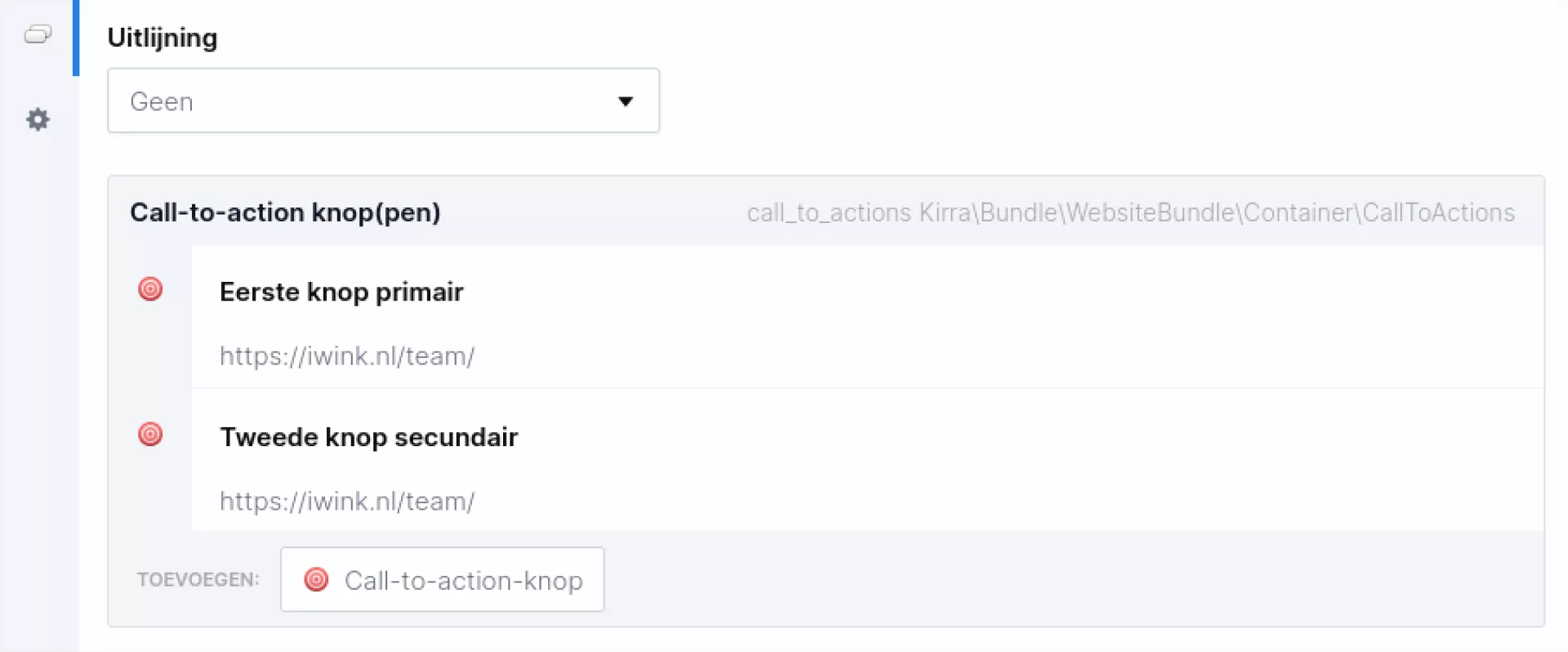Viewport: 1568px width, 652px height.
Task: Click the Call-to-action knop(pen) section header
Action: pos(285,212)
